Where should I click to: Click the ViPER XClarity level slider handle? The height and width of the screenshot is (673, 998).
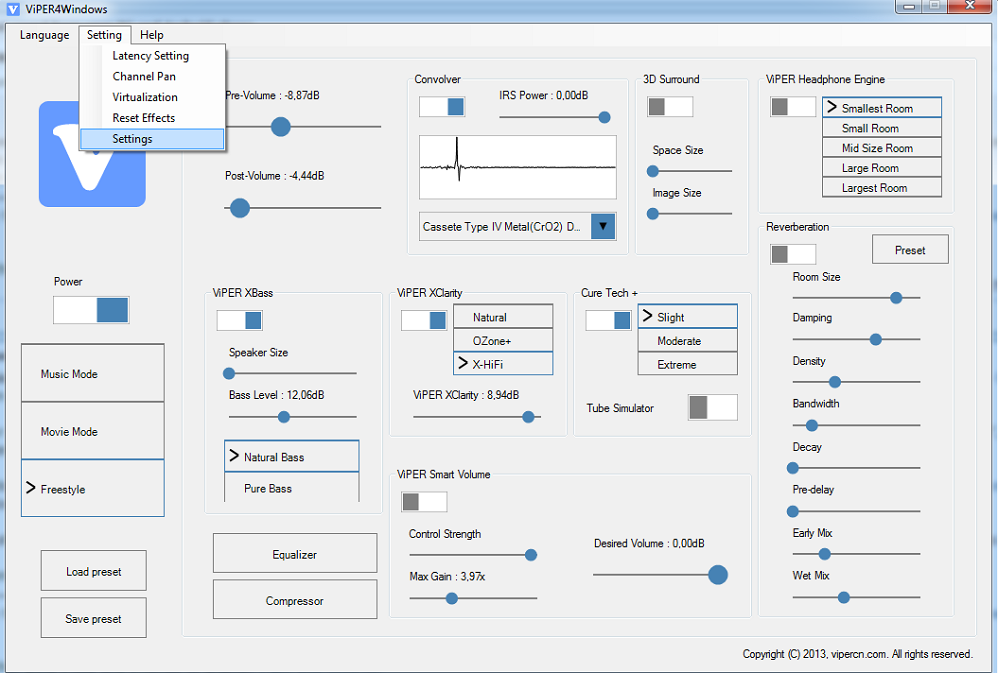click(528, 417)
